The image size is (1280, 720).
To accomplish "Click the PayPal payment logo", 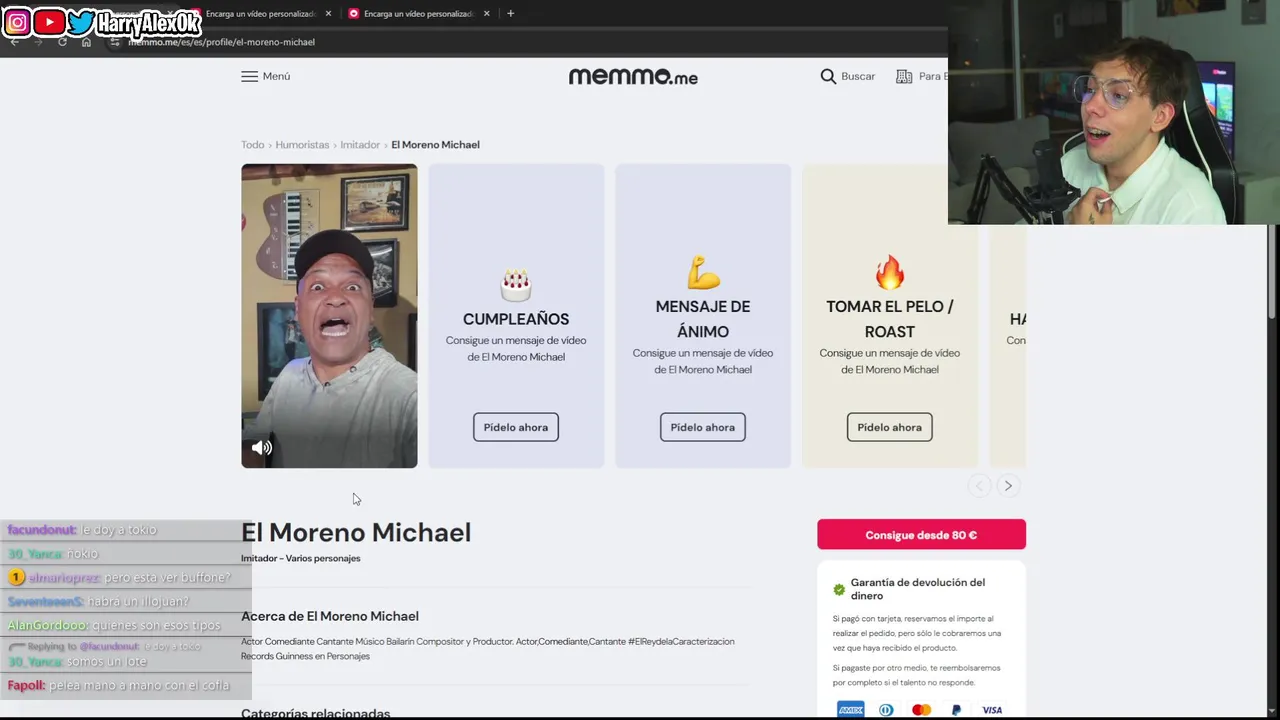I will point(956,710).
